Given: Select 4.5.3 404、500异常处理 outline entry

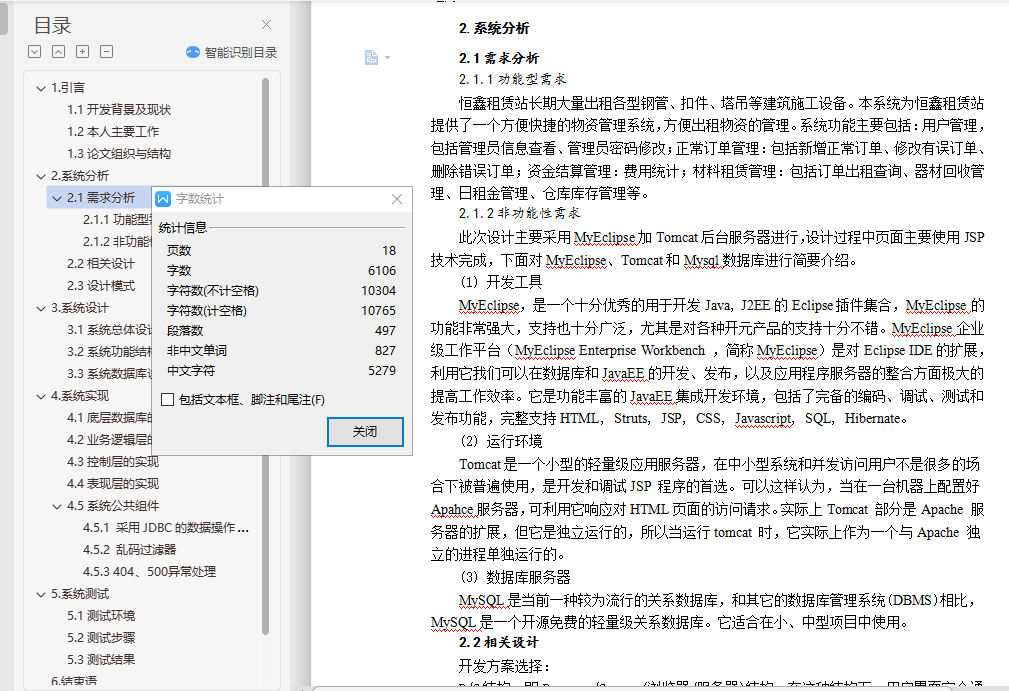Looking at the screenshot, I should tap(149, 571).
